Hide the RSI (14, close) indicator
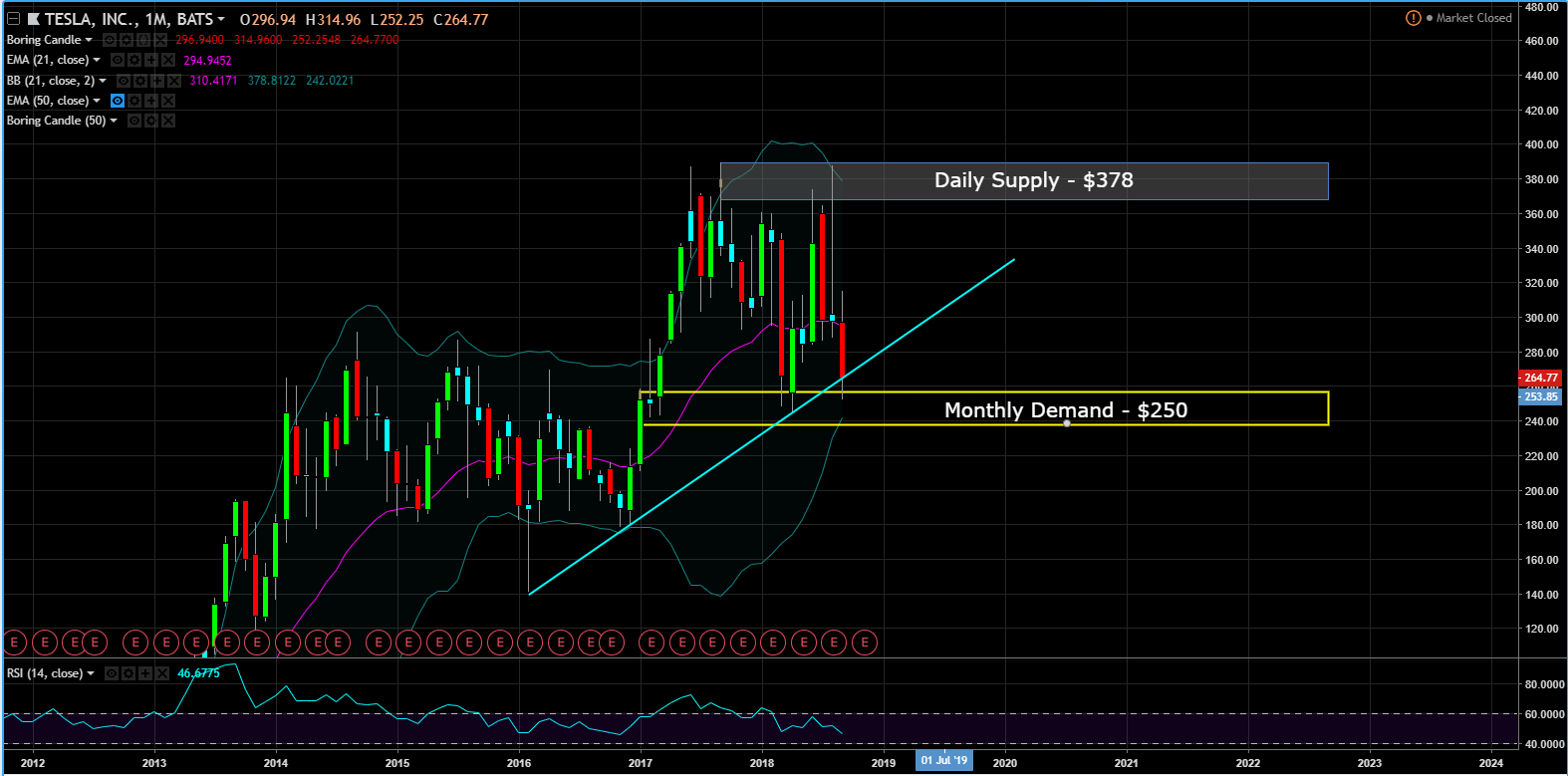The image size is (1568, 776). [x=112, y=673]
